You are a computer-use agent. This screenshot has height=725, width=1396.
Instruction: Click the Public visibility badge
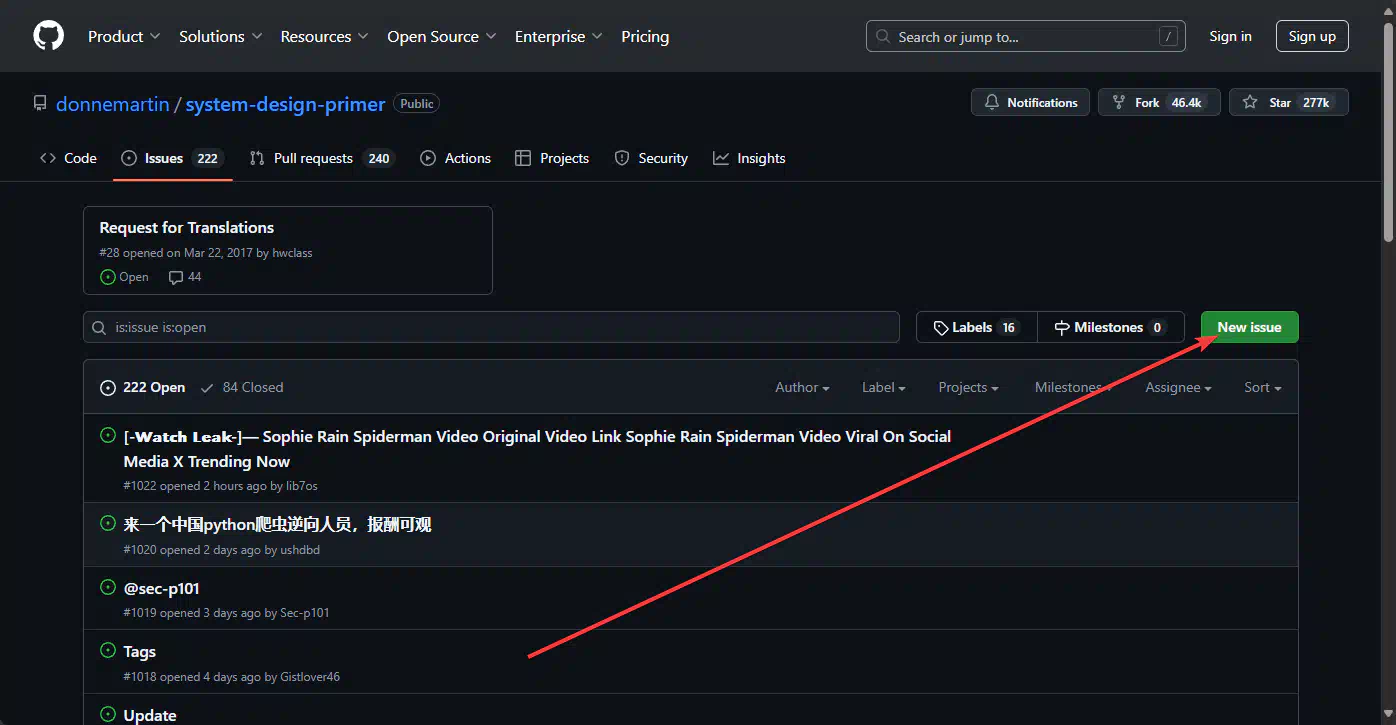417,104
